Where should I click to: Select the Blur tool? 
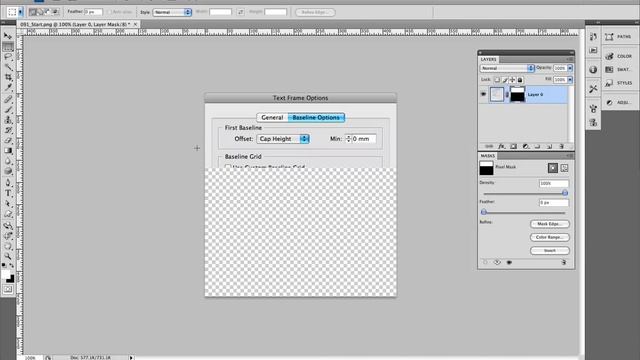[8, 161]
